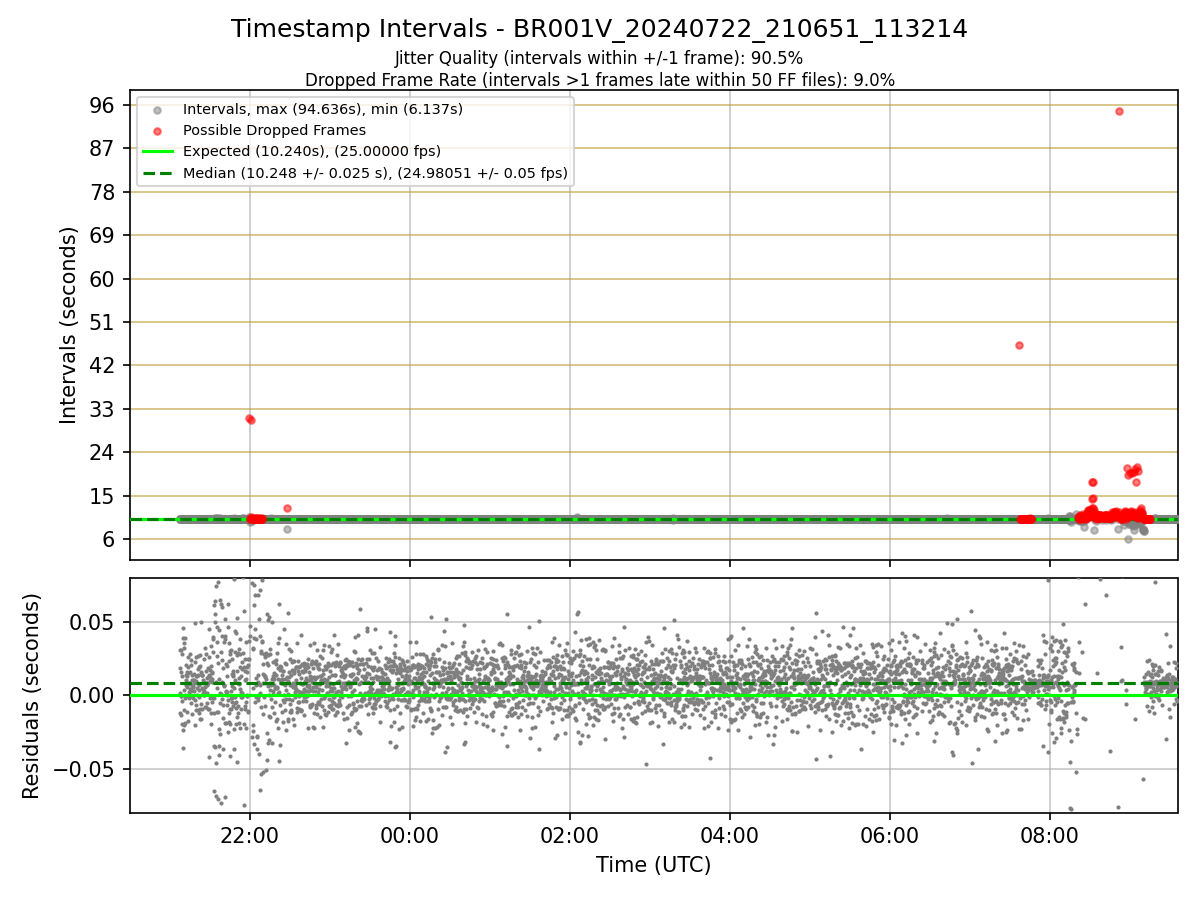Viewport: 1200px width, 900px height.
Task: Click the 33 y-axis tick label
Action: pyautogui.click(x=103, y=409)
